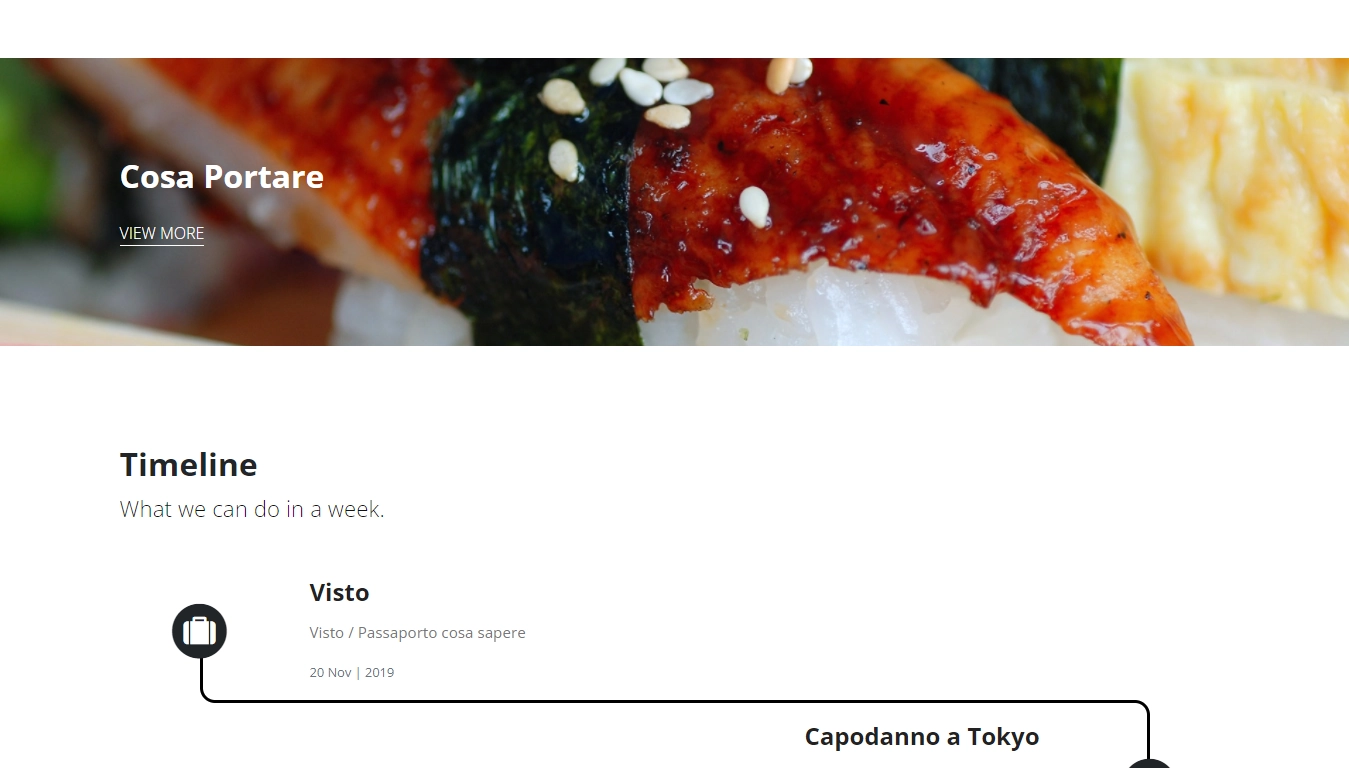This screenshot has width=1349, height=768.
Task: Open the Visto timeline entry title
Action: pos(339,592)
